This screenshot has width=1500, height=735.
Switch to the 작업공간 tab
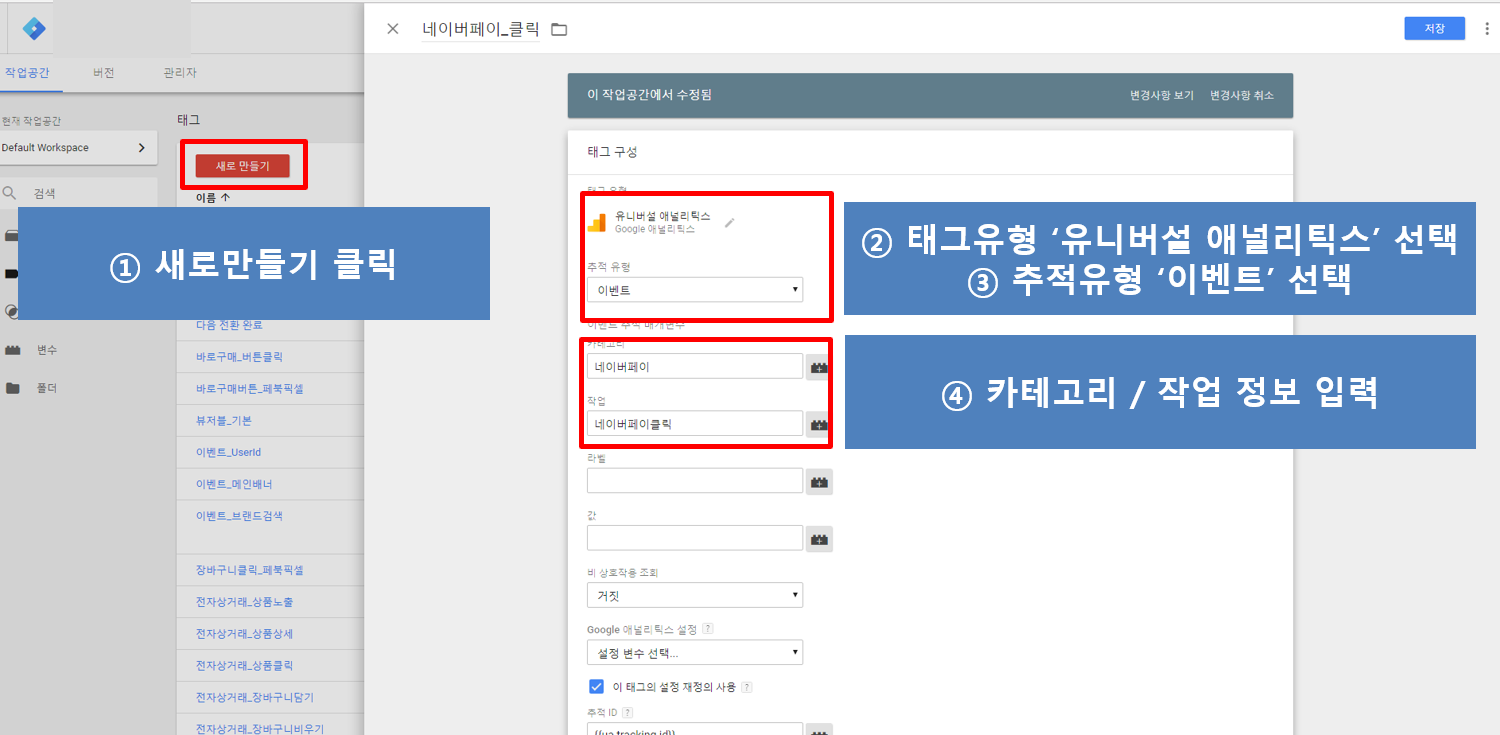(x=27, y=73)
